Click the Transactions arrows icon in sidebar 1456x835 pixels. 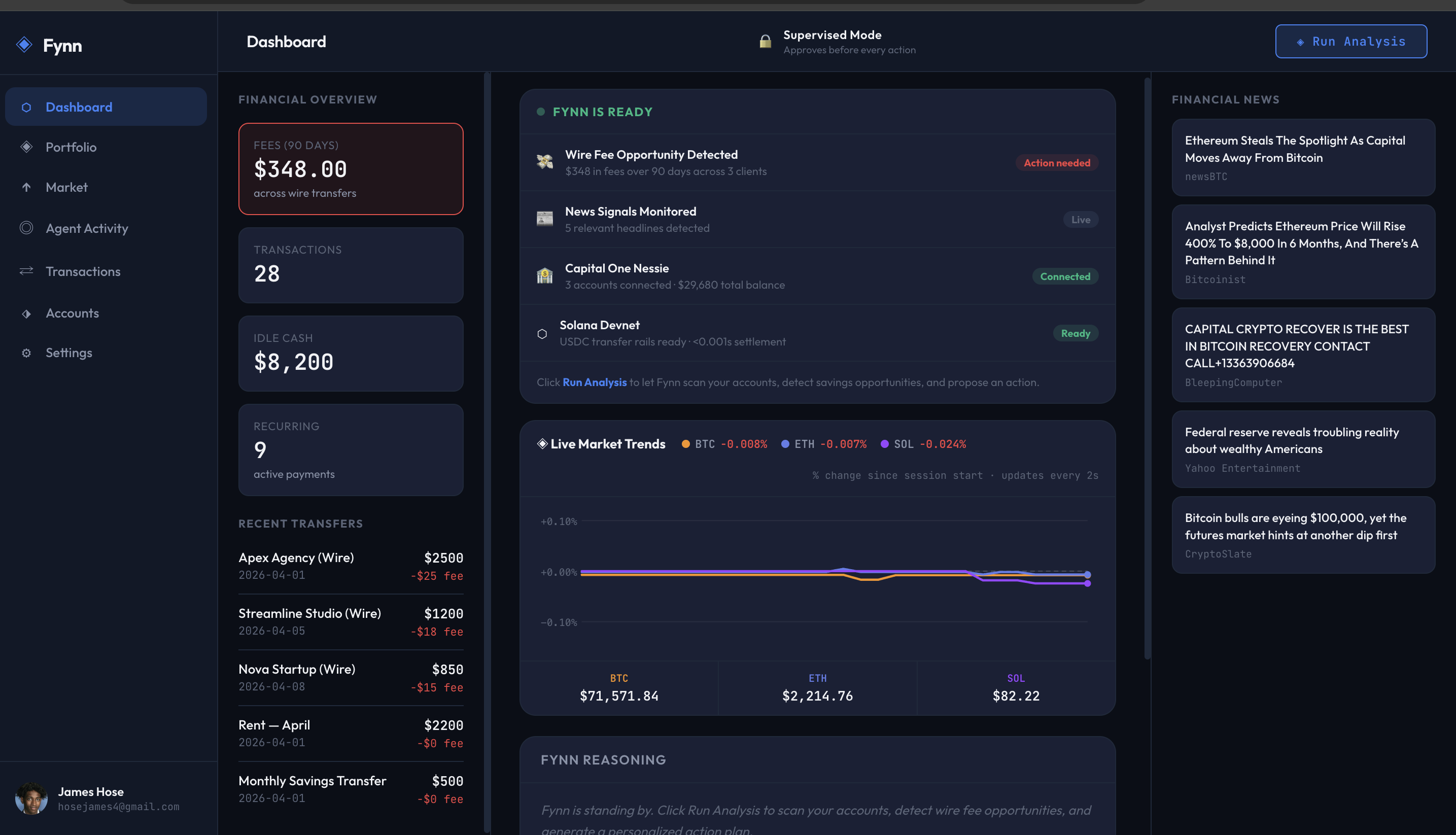[26, 271]
